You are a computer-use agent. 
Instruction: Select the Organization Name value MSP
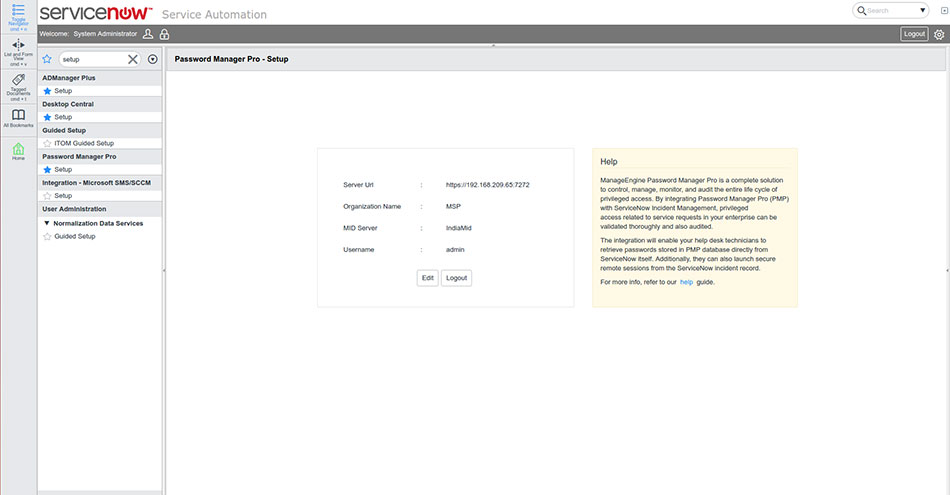click(x=453, y=207)
